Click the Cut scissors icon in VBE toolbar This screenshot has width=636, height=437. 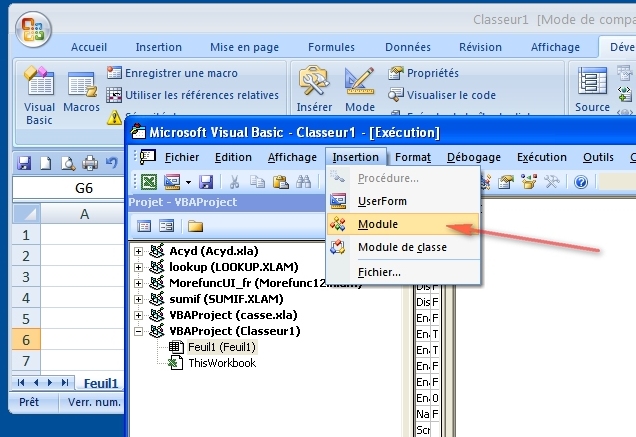[234, 182]
